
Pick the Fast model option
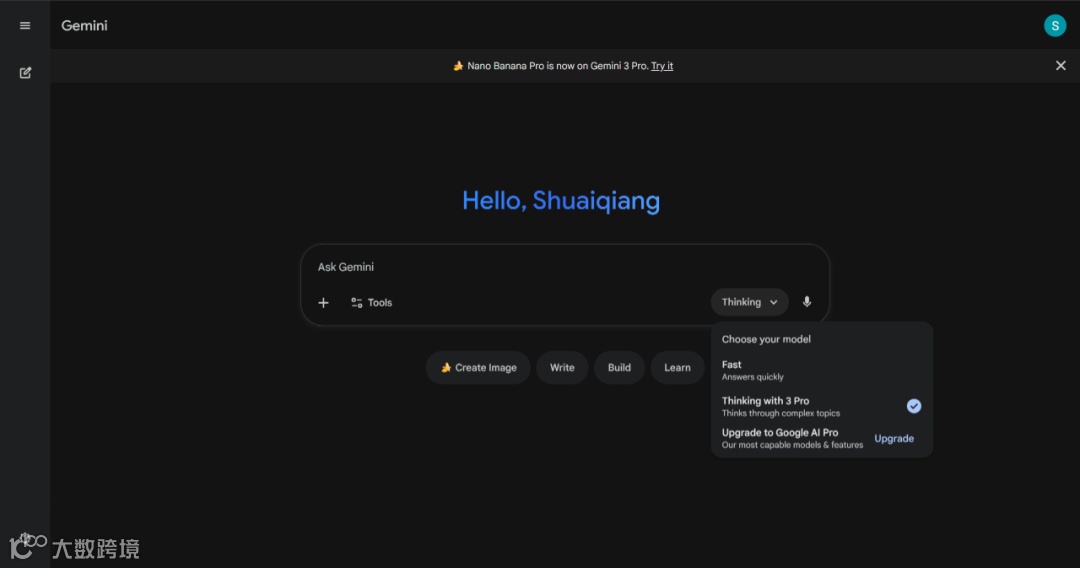(x=822, y=370)
